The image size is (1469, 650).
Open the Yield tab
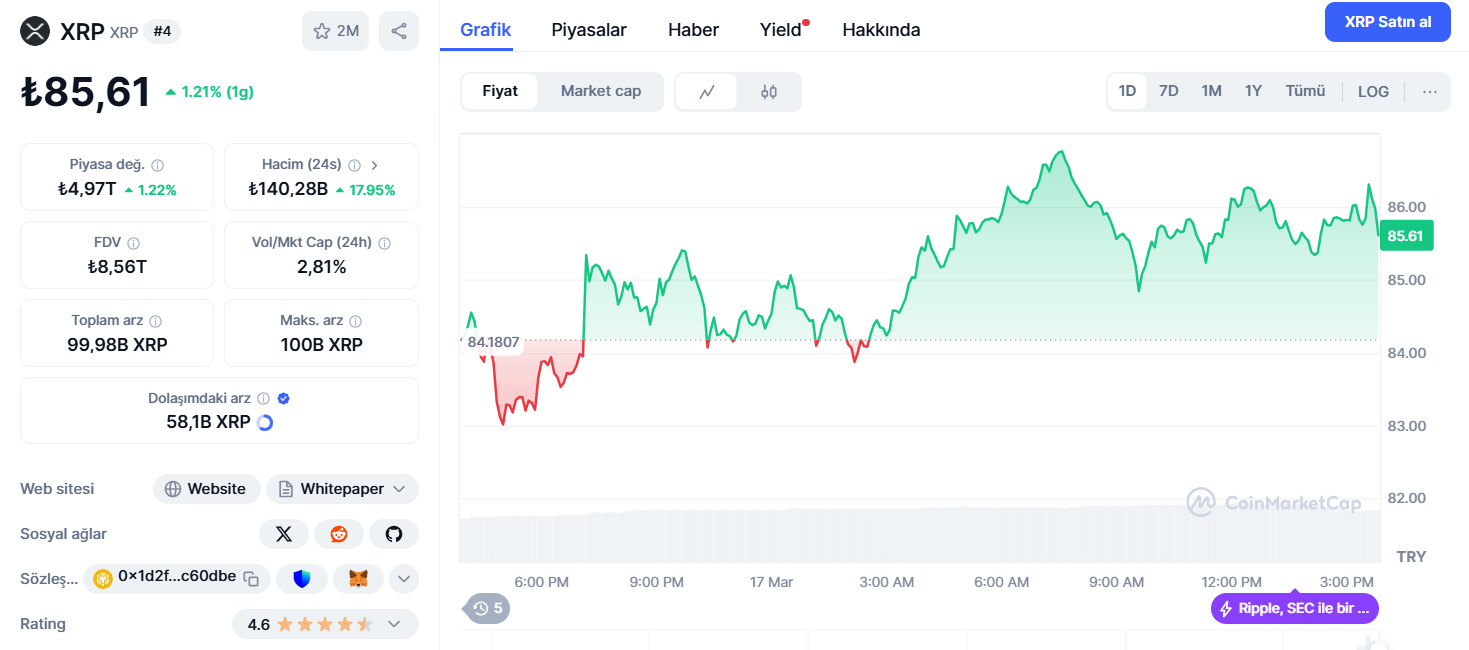pyautogui.click(x=781, y=30)
